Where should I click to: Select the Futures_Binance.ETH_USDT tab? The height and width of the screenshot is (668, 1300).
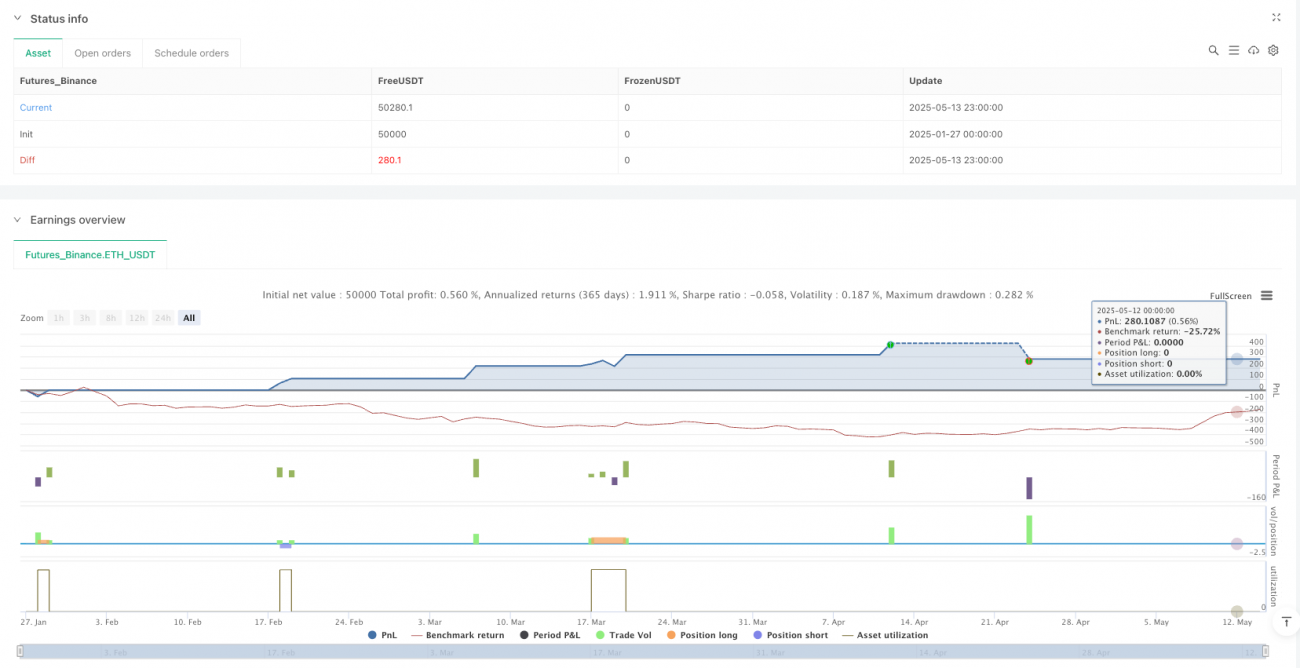pos(90,255)
